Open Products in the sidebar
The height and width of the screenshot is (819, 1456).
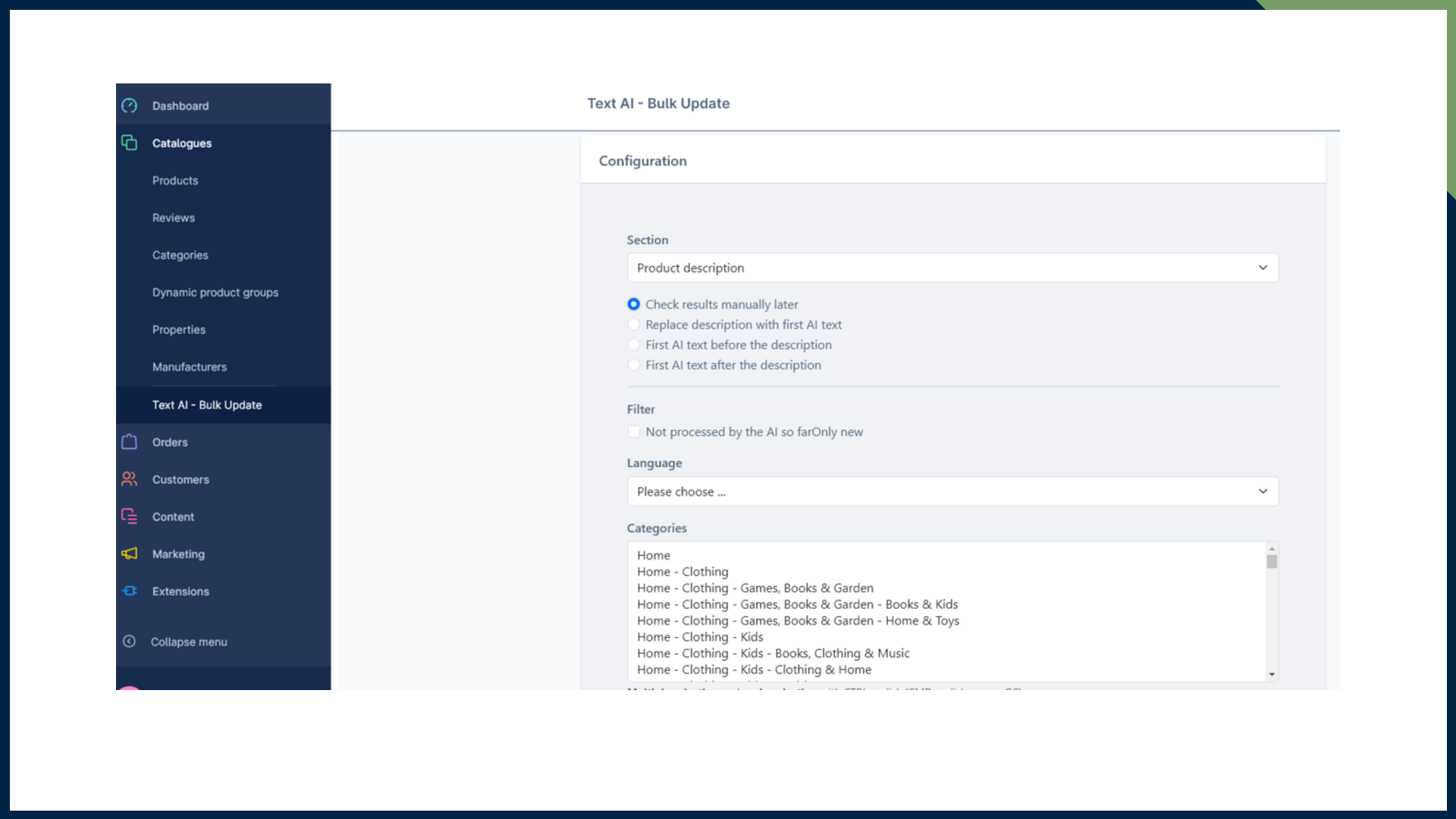click(x=175, y=180)
